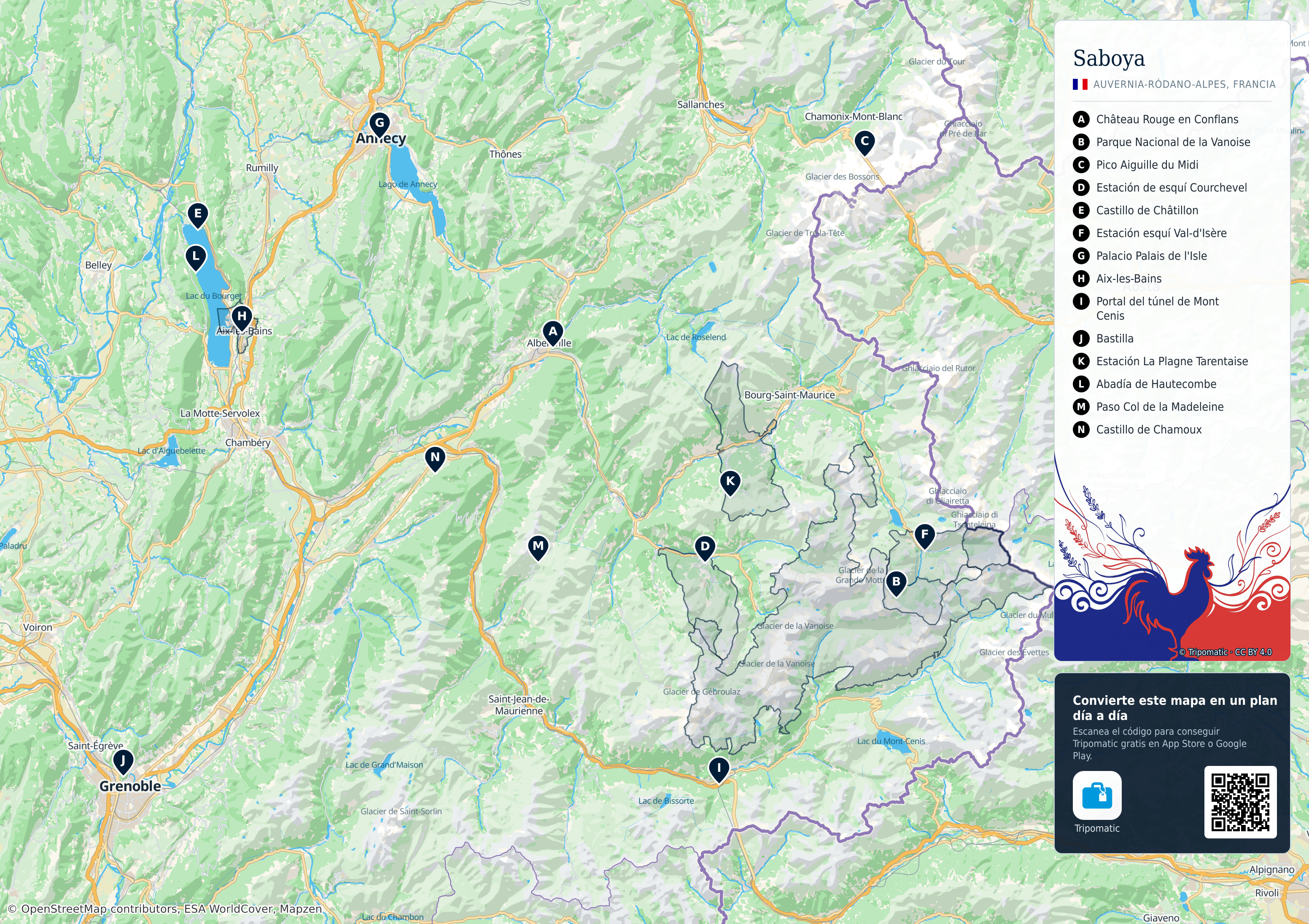
Task: Click map pin K at La Plagne
Action: click(x=730, y=483)
